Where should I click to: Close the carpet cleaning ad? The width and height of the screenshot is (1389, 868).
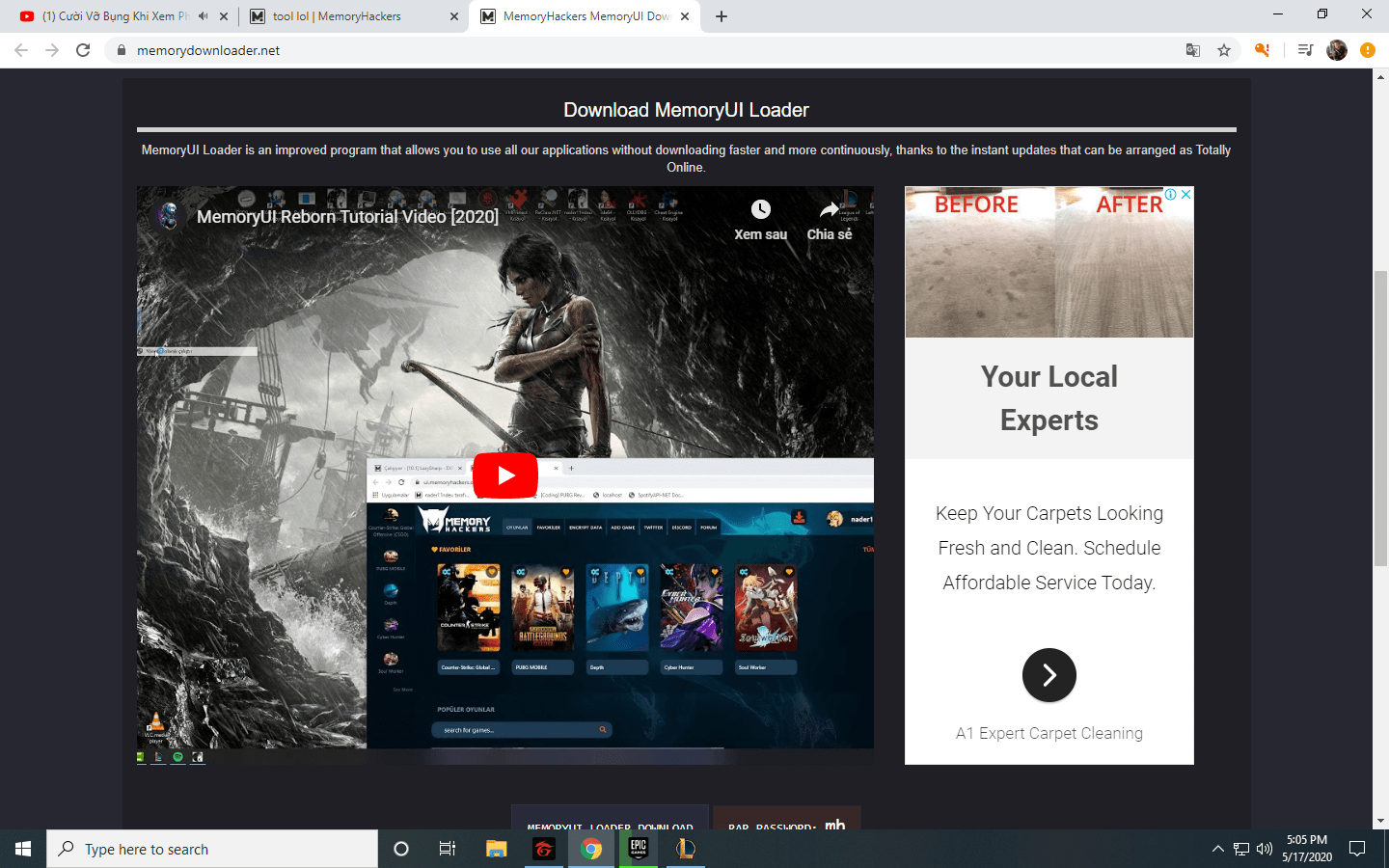1186,194
